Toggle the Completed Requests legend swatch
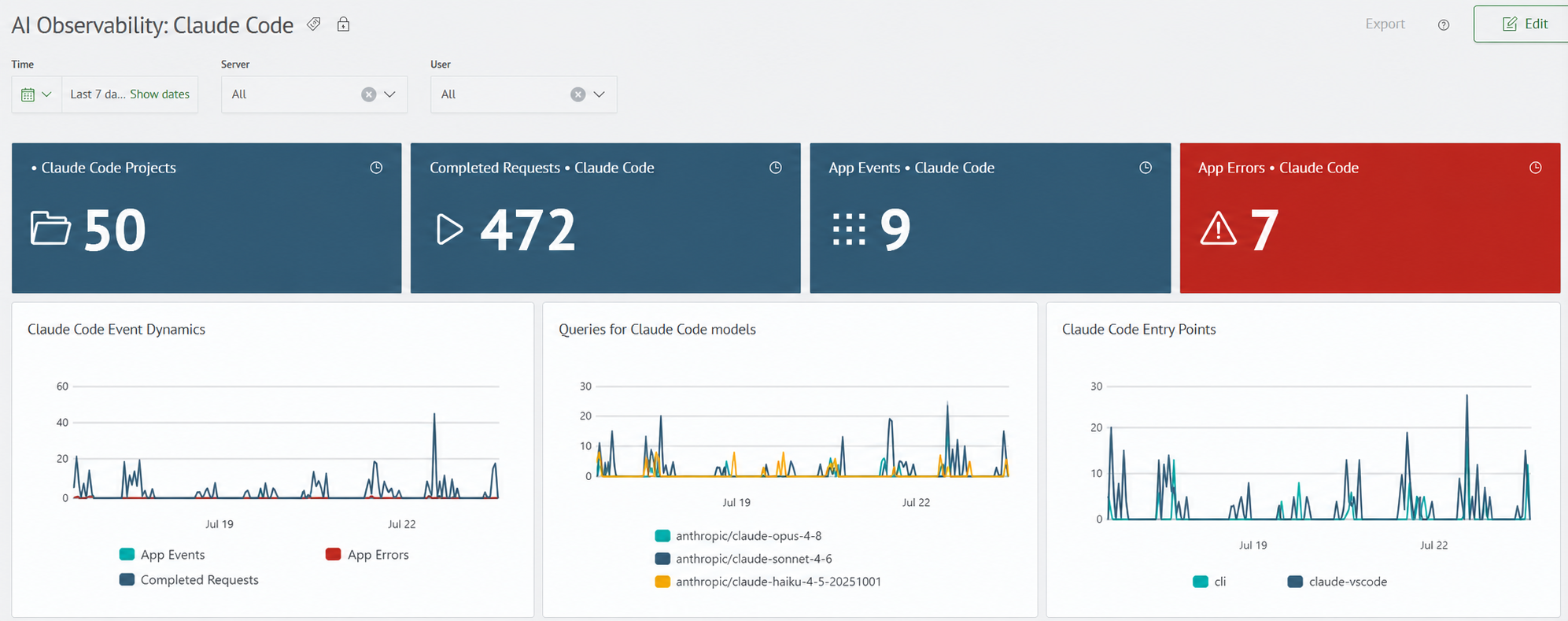Viewport: 1568px width, 621px height. pyautogui.click(x=127, y=579)
